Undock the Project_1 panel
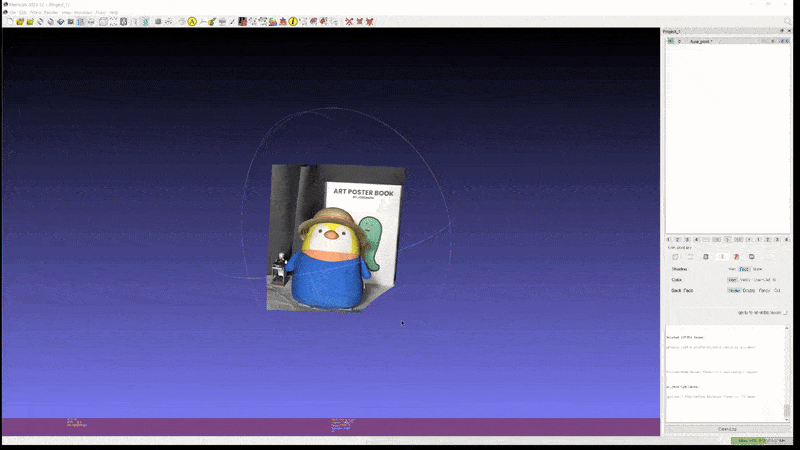The image size is (800, 450). [781, 31]
